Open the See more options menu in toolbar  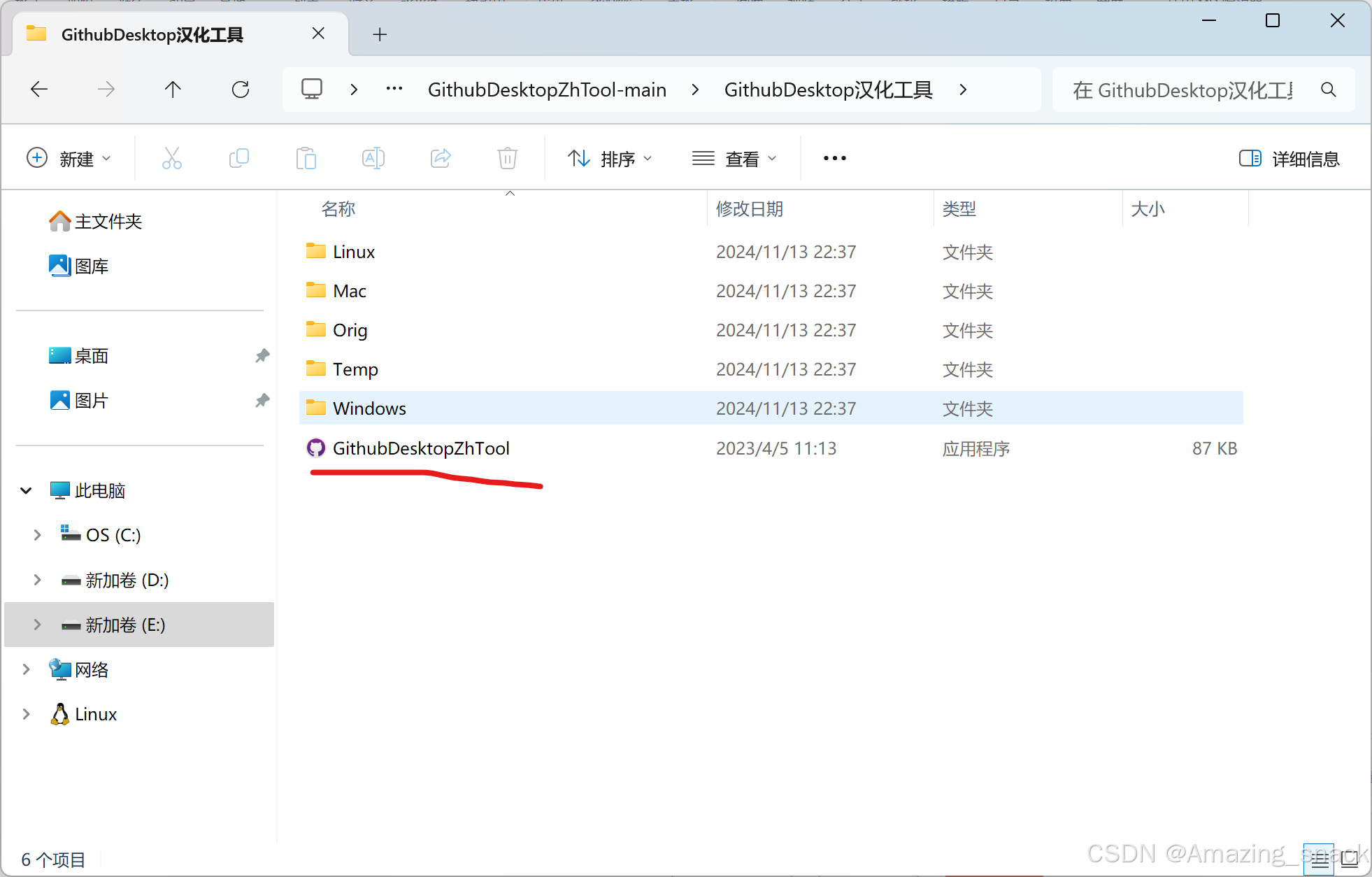coord(835,158)
